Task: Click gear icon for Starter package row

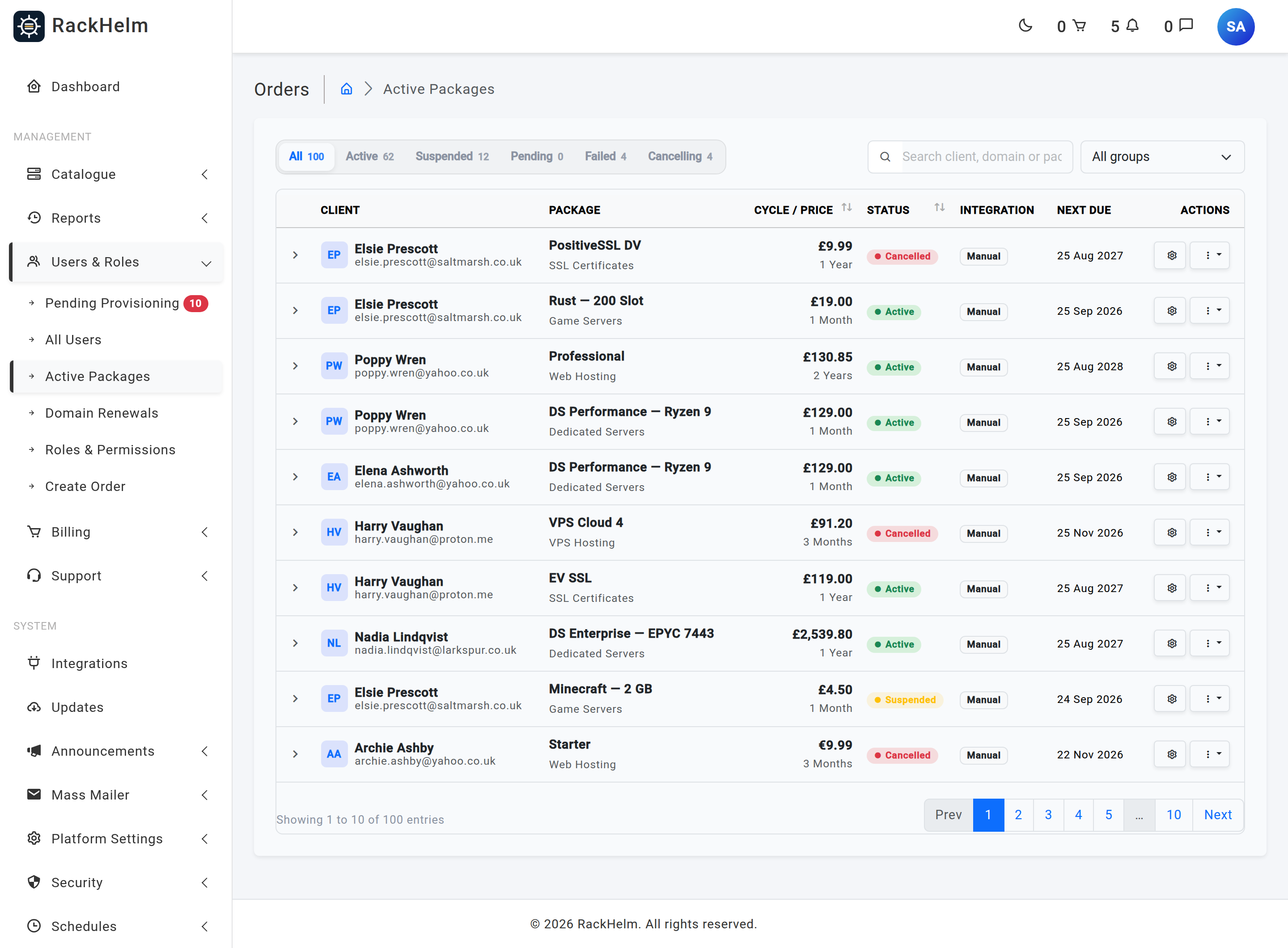Action: (x=1170, y=754)
